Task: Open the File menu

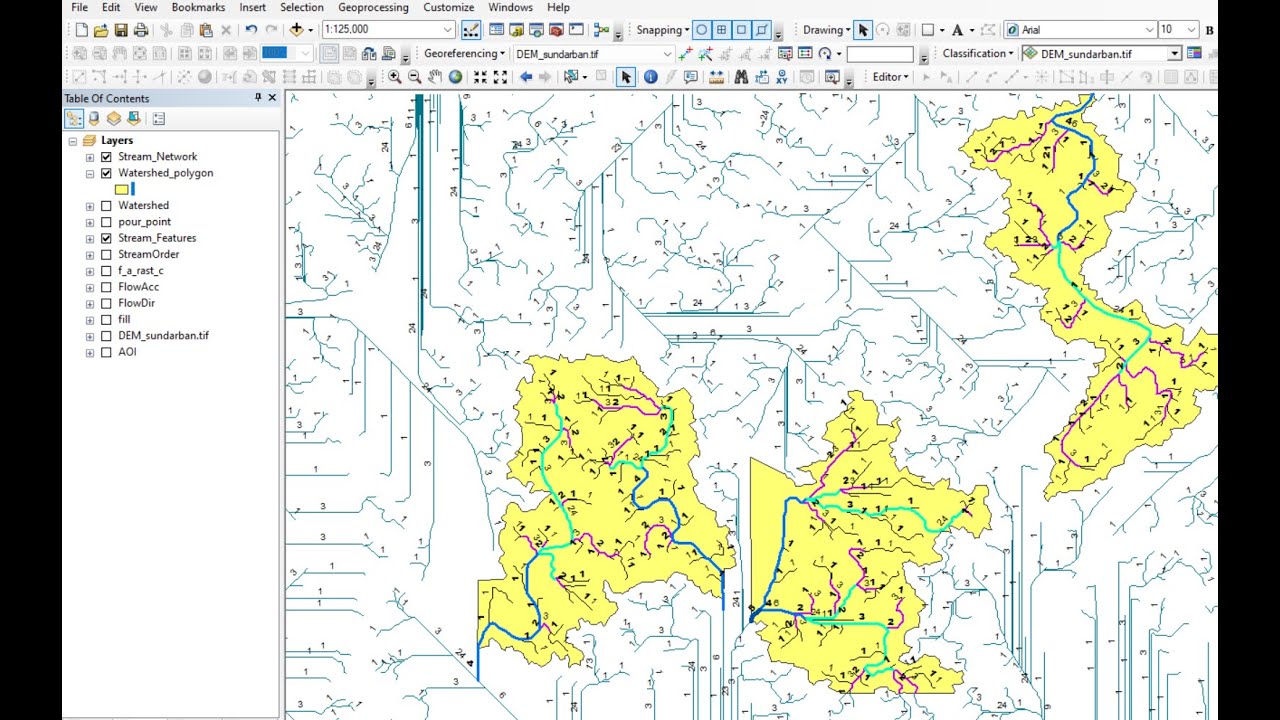Action: (80, 7)
